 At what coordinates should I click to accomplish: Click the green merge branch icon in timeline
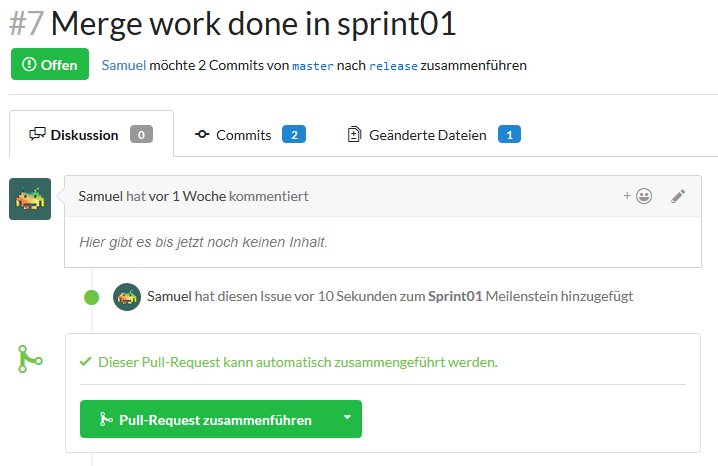pos(30,360)
